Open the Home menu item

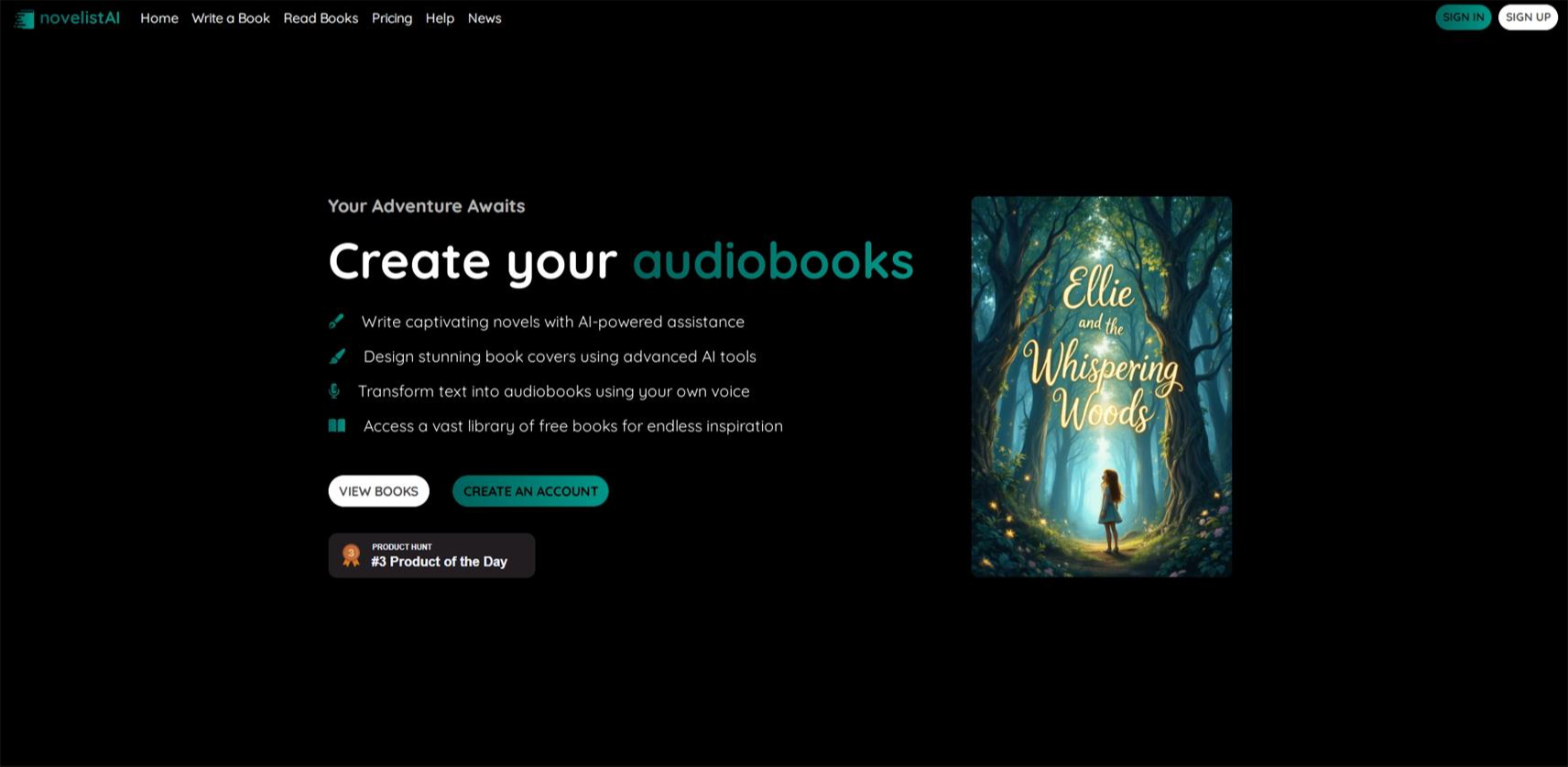(159, 18)
